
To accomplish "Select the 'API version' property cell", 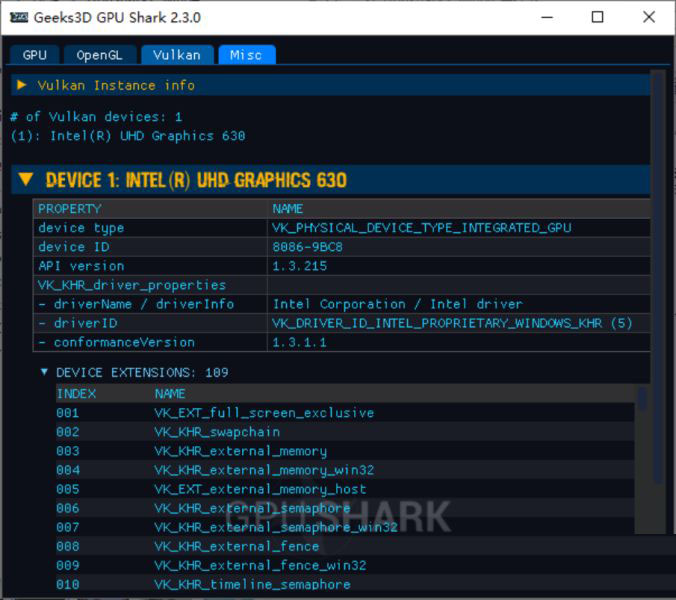I will coord(150,266).
